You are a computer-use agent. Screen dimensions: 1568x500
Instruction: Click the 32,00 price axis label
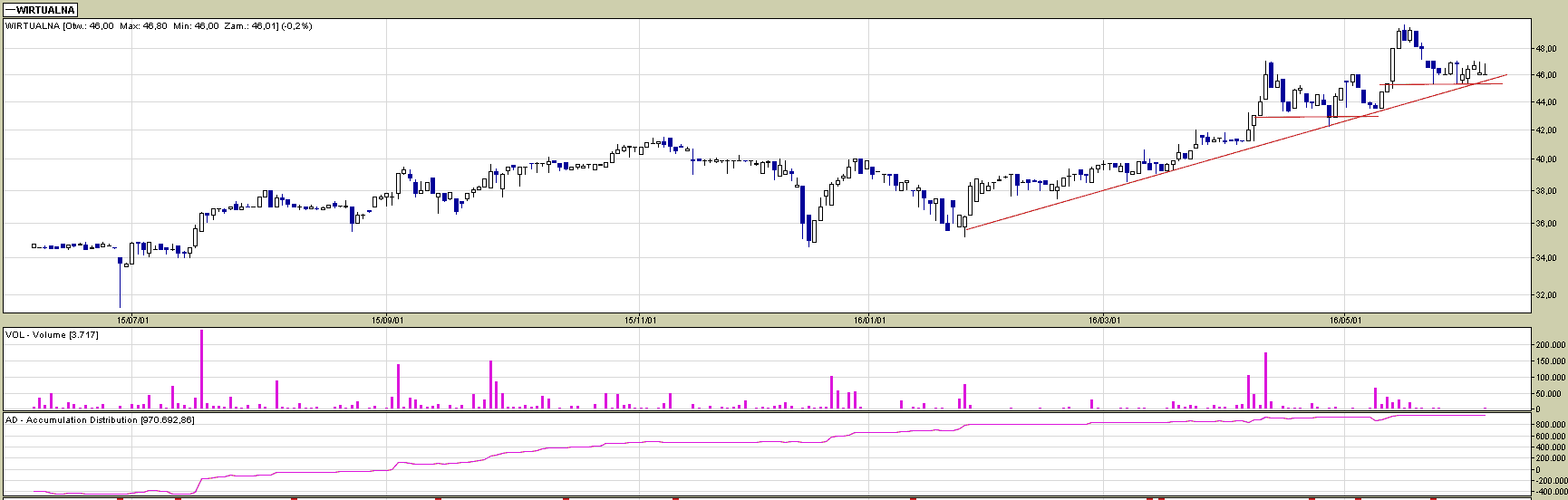[x=1546, y=295]
